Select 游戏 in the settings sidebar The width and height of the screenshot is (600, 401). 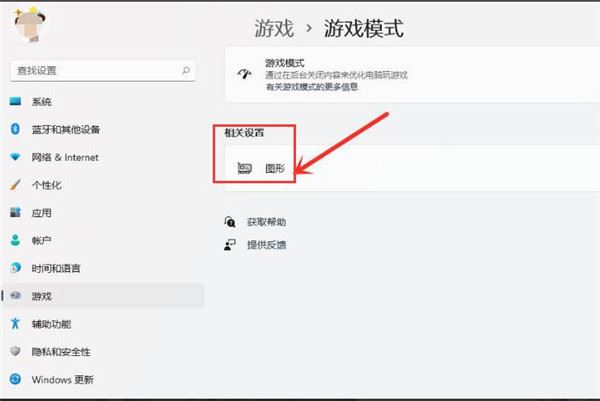point(42,296)
